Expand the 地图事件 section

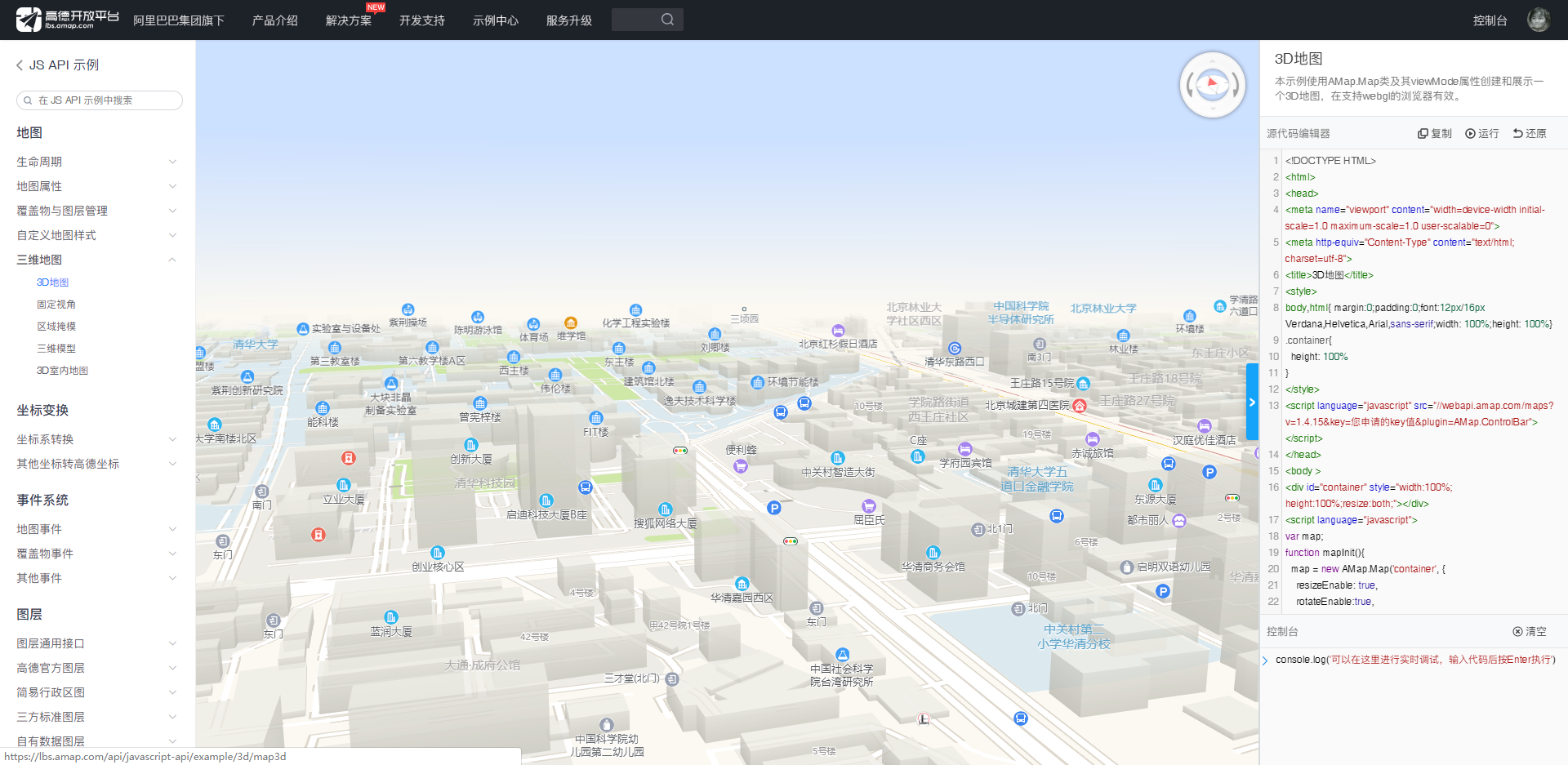tap(97, 529)
